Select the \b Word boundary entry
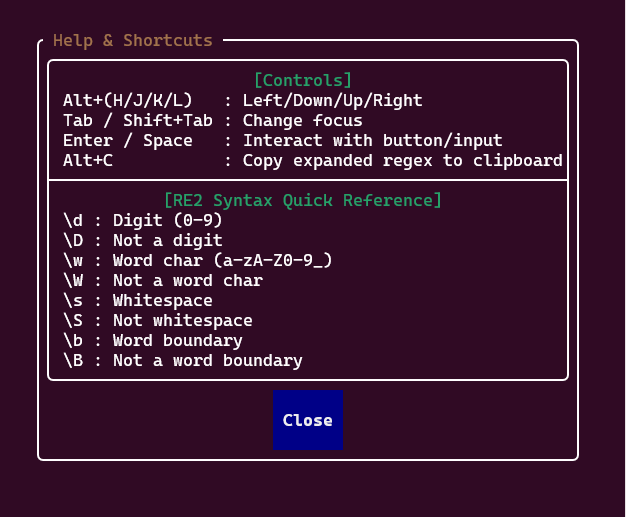The image size is (626, 518). coord(153,340)
